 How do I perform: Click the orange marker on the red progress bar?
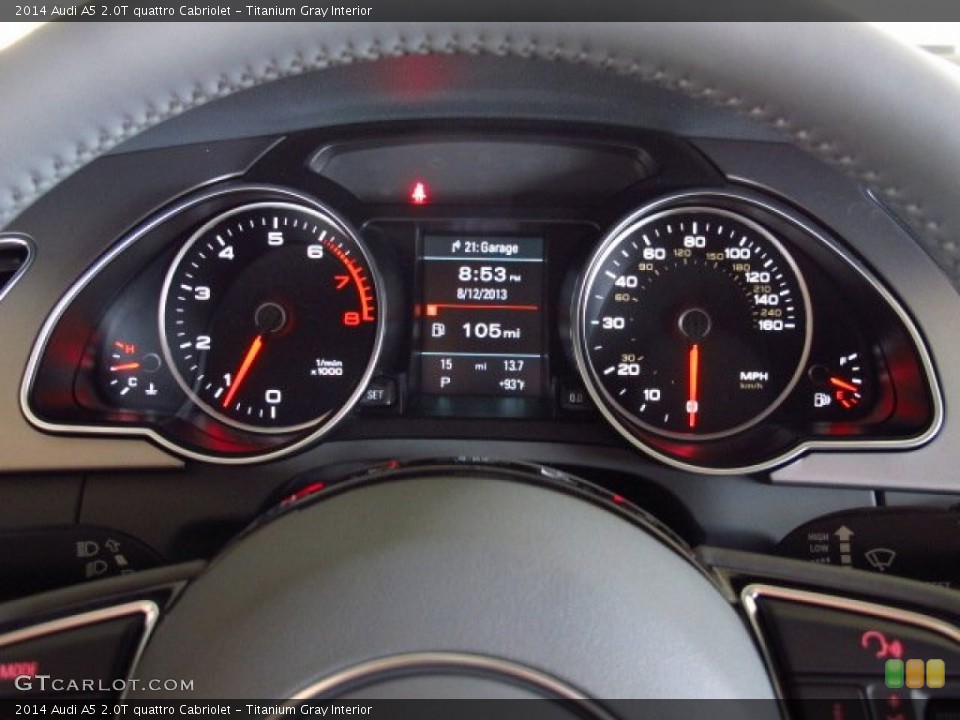click(431, 309)
